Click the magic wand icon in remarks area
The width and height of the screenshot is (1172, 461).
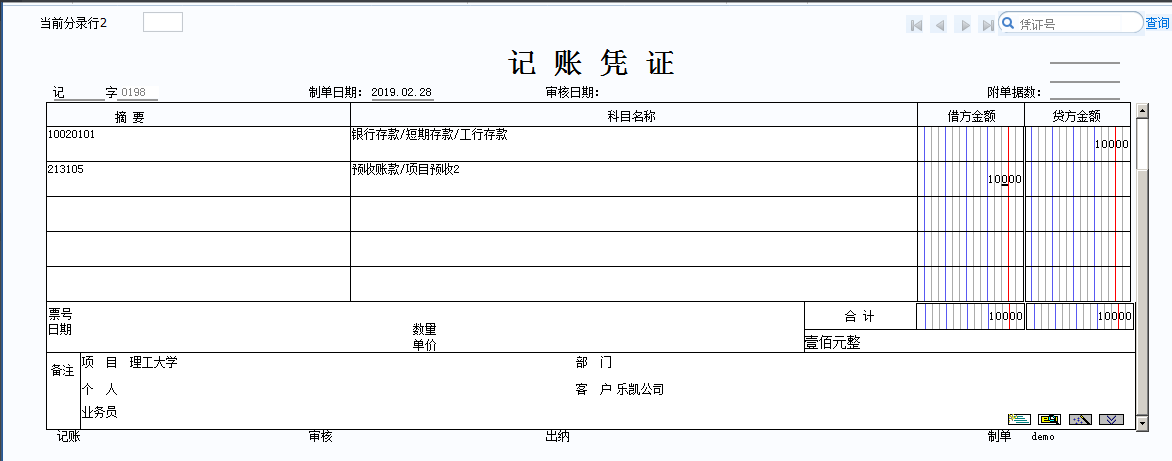[x=1081, y=418]
